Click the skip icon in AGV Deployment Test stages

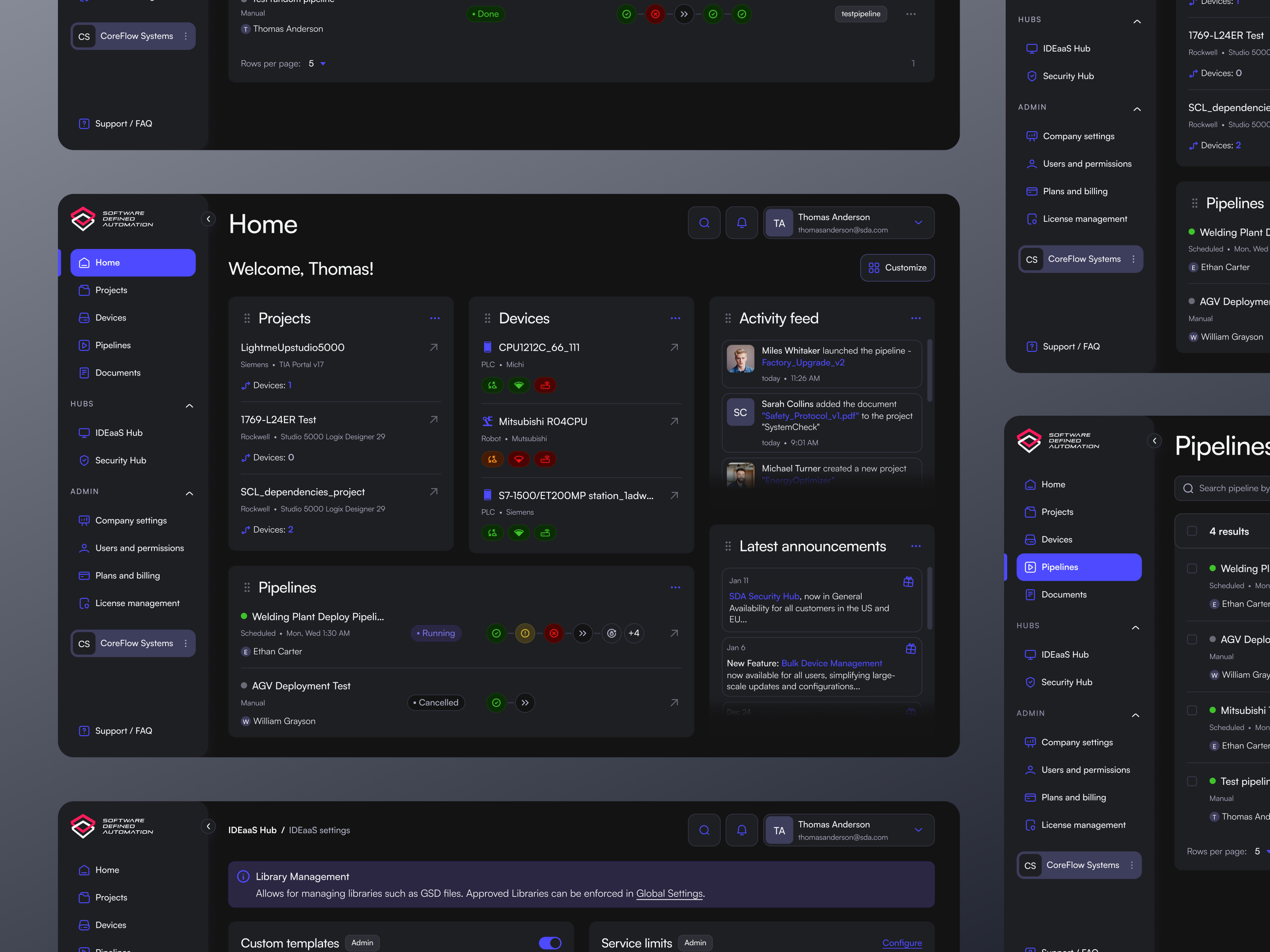coord(525,702)
